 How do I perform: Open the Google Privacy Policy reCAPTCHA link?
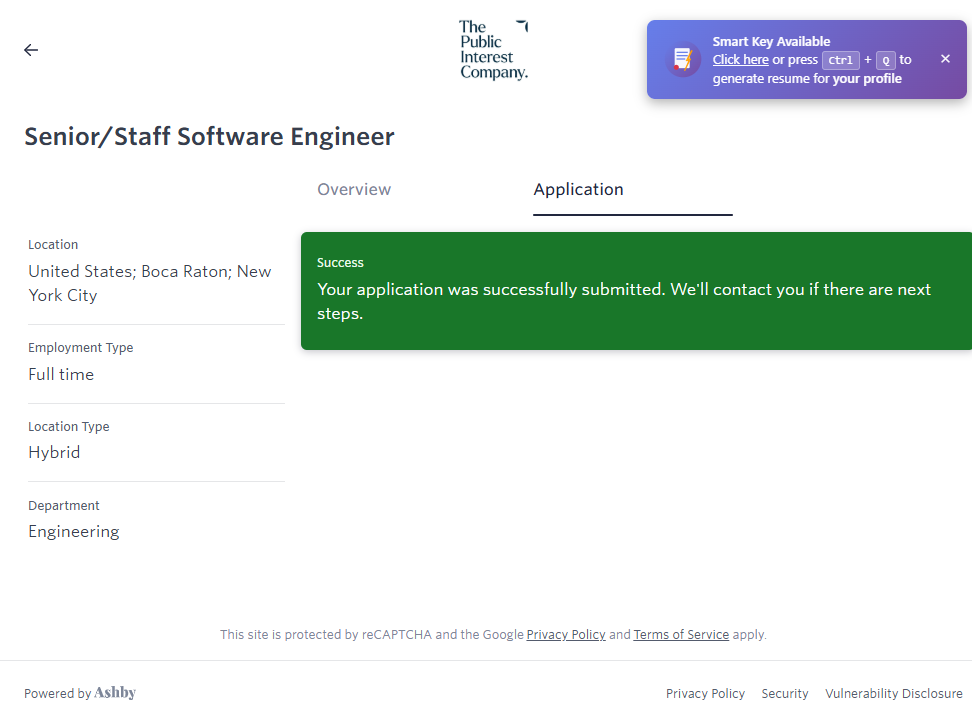(x=566, y=634)
